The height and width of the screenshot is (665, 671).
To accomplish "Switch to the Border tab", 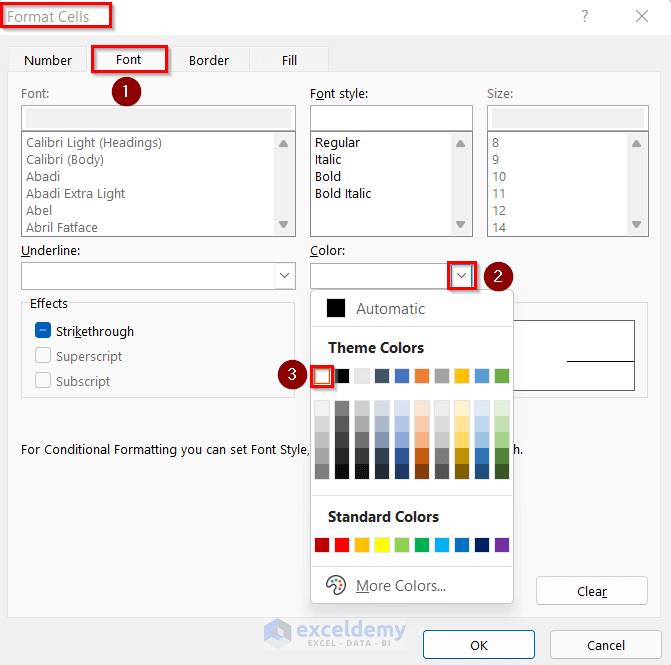I will tap(209, 60).
